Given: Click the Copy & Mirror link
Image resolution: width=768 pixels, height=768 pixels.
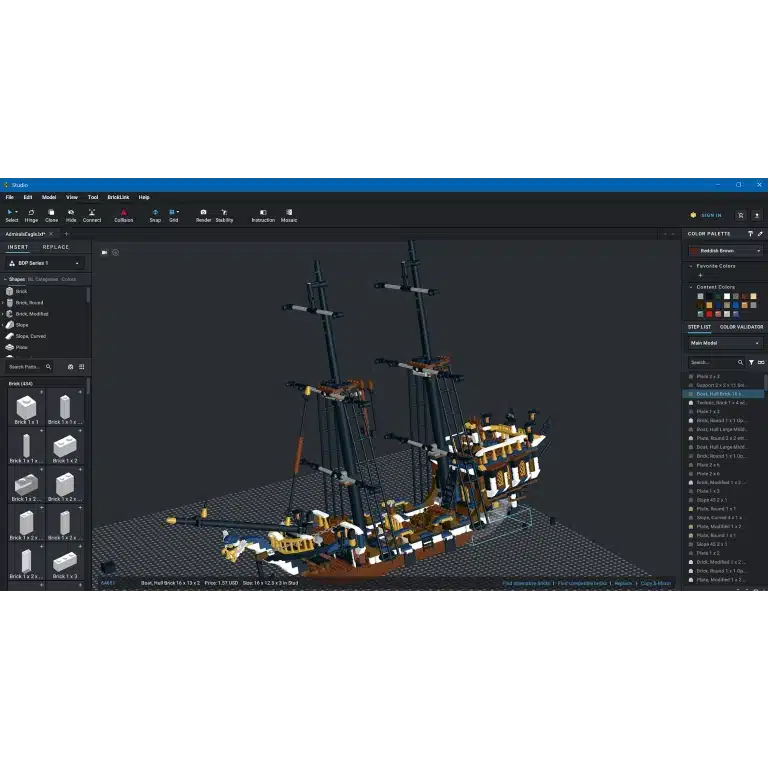Looking at the screenshot, I should pos(656,584).
